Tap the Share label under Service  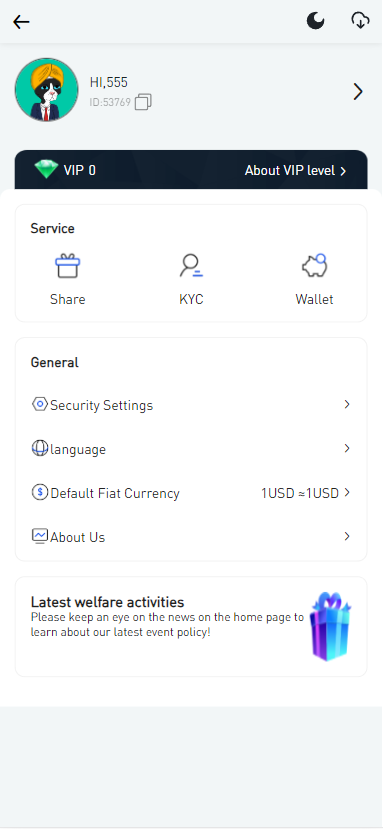pos(68,299)
